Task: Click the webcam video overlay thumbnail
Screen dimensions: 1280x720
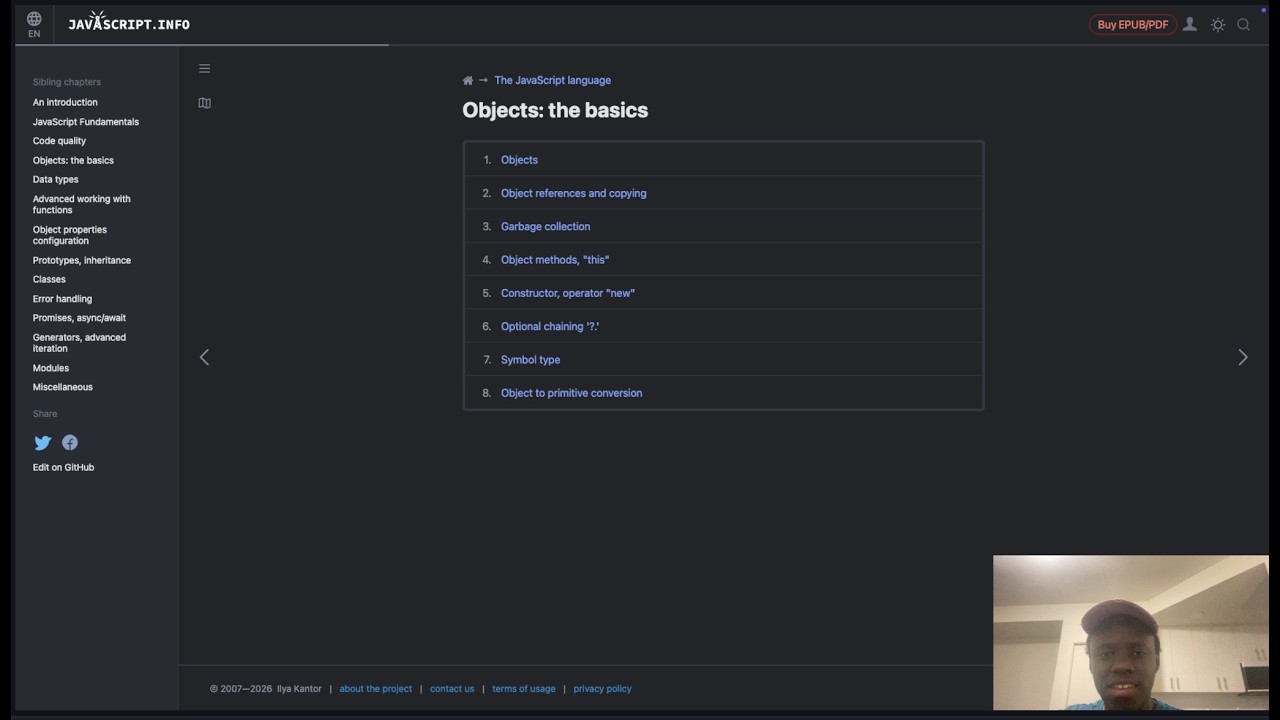Action: [1131, 633]
